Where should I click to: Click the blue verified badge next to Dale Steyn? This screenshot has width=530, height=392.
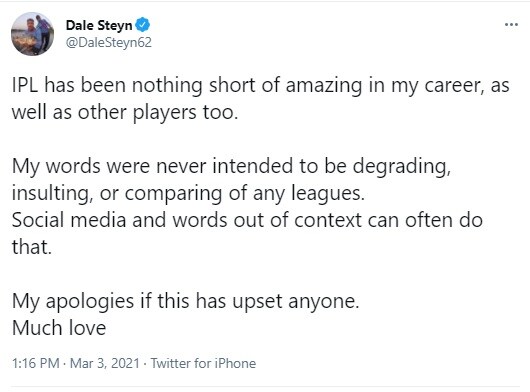(143, 25)
